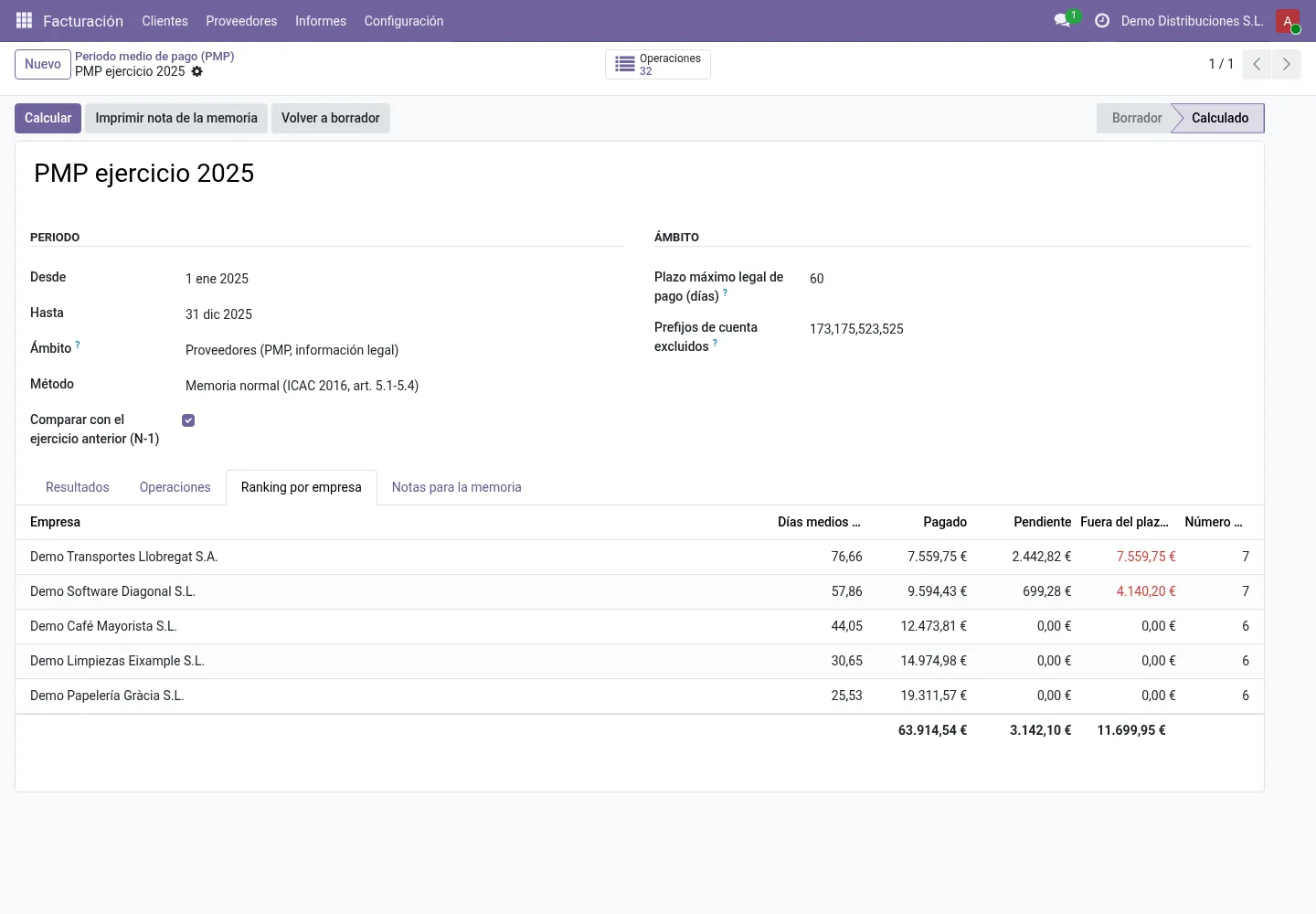Open Demo Transportes Llobregat S.A. row
The width and height of the screenshot is (1316, 914).
(x=640, y=557)
